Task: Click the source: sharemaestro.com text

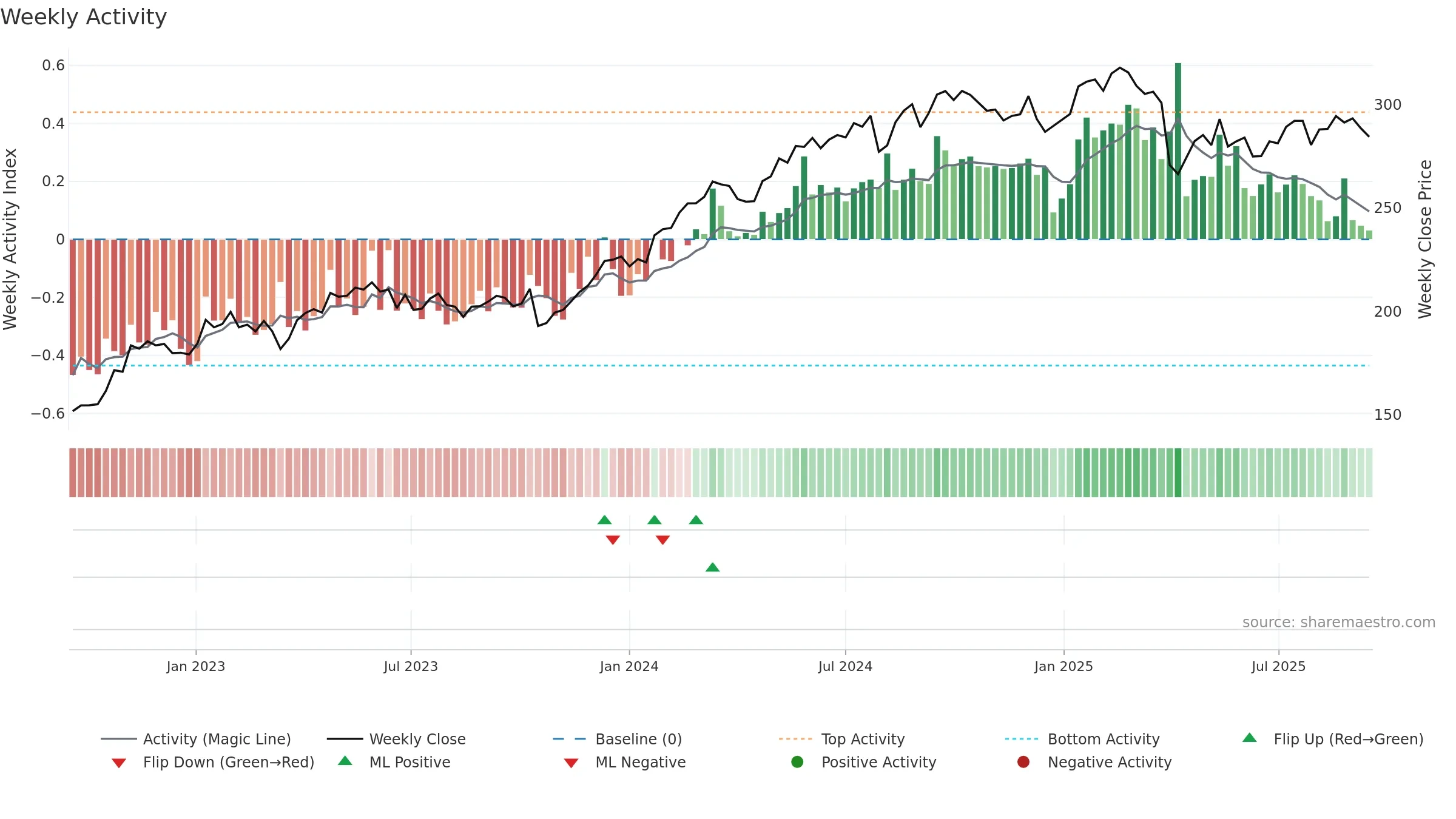Action: [x=1339, y=622]
